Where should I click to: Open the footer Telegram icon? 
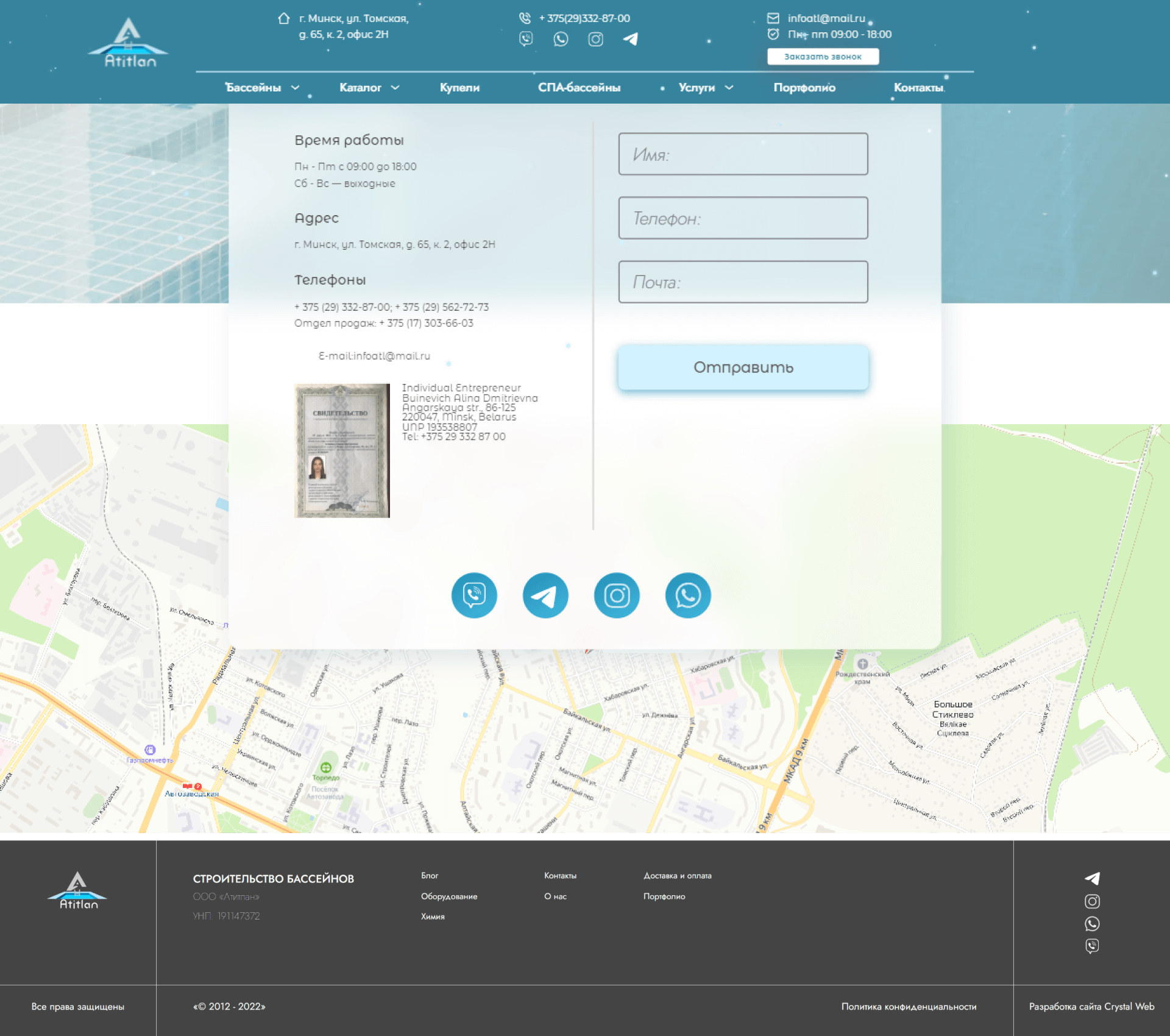[1092, 878]
